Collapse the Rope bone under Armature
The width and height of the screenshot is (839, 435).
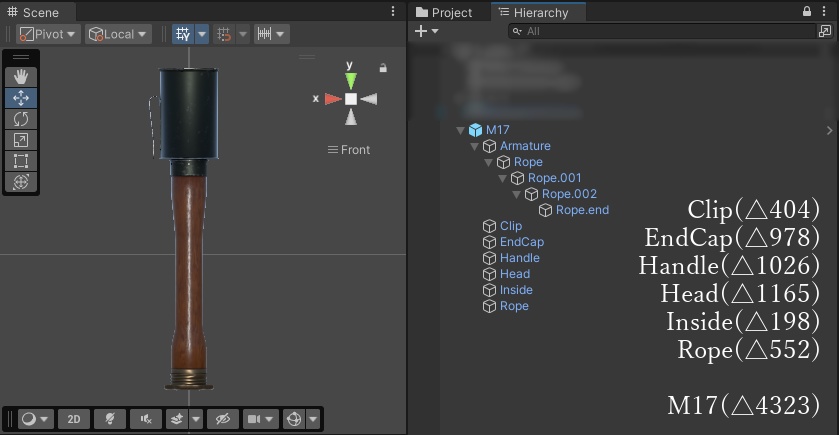click(488, 162)
